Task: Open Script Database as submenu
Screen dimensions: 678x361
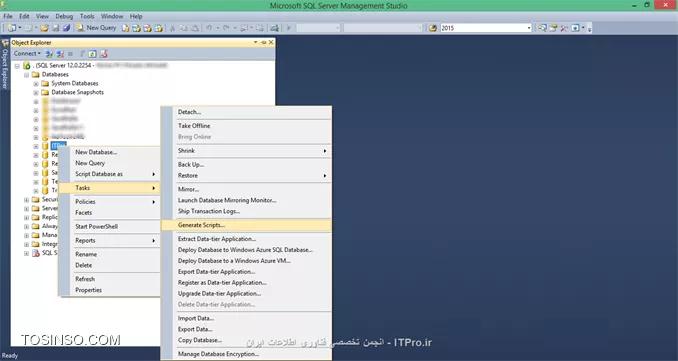Action: point(109,174)
